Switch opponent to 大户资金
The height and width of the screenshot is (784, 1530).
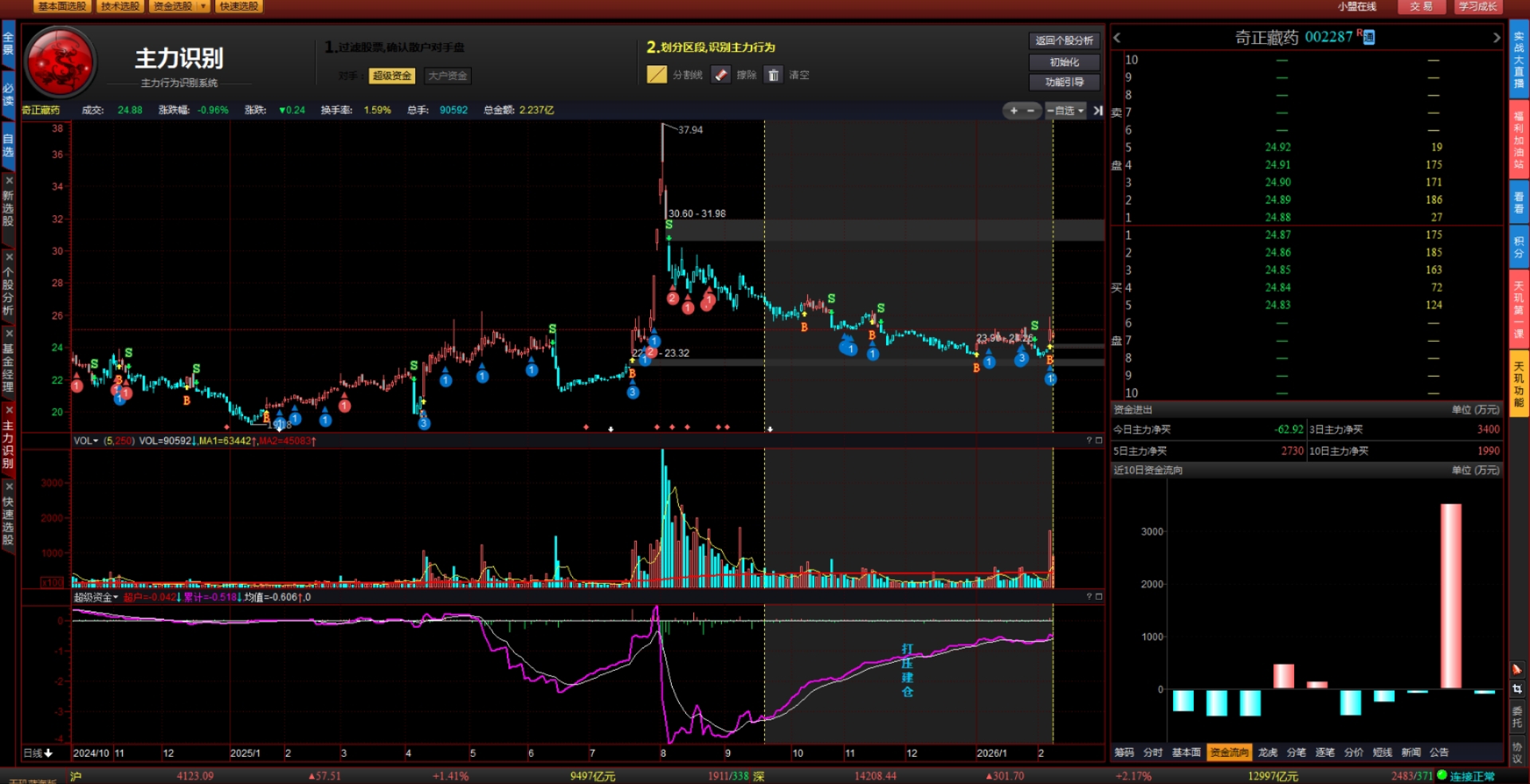click(x=447, y=76)
